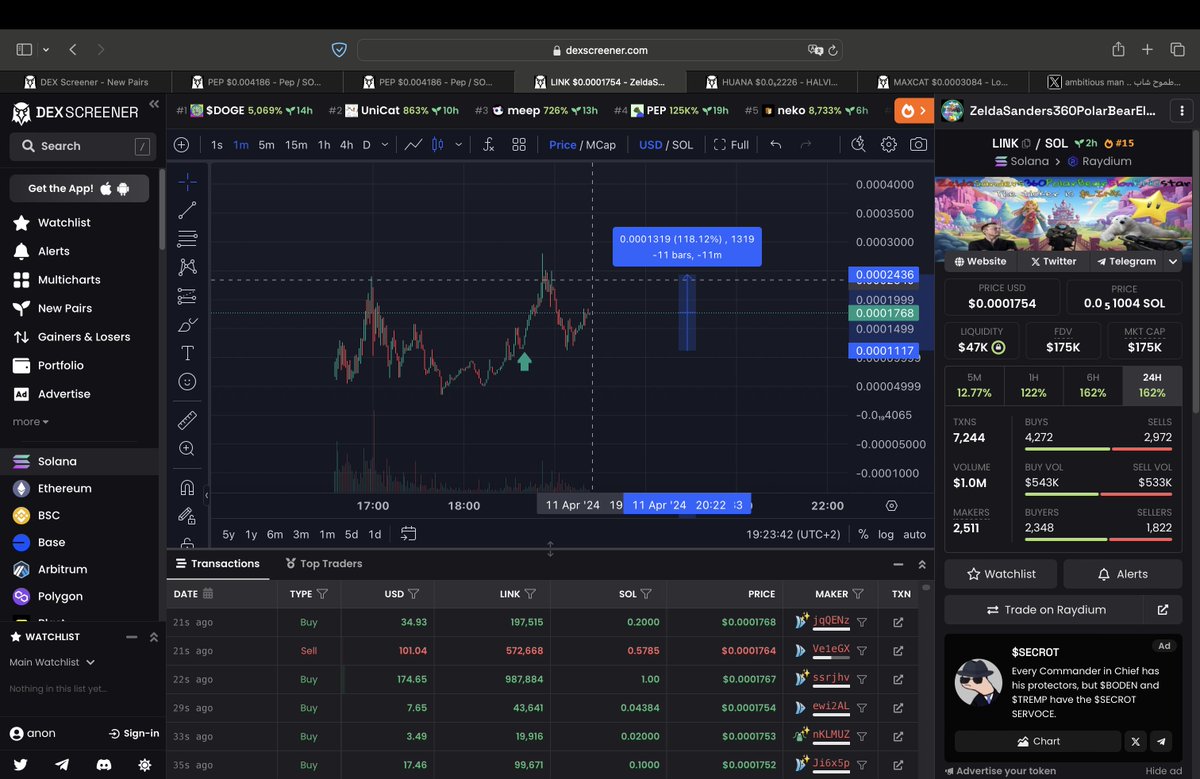The height and width of the screenshot is (779, 1200).
Task: Take a chart snapshot with camera icon
Action: 918,145
